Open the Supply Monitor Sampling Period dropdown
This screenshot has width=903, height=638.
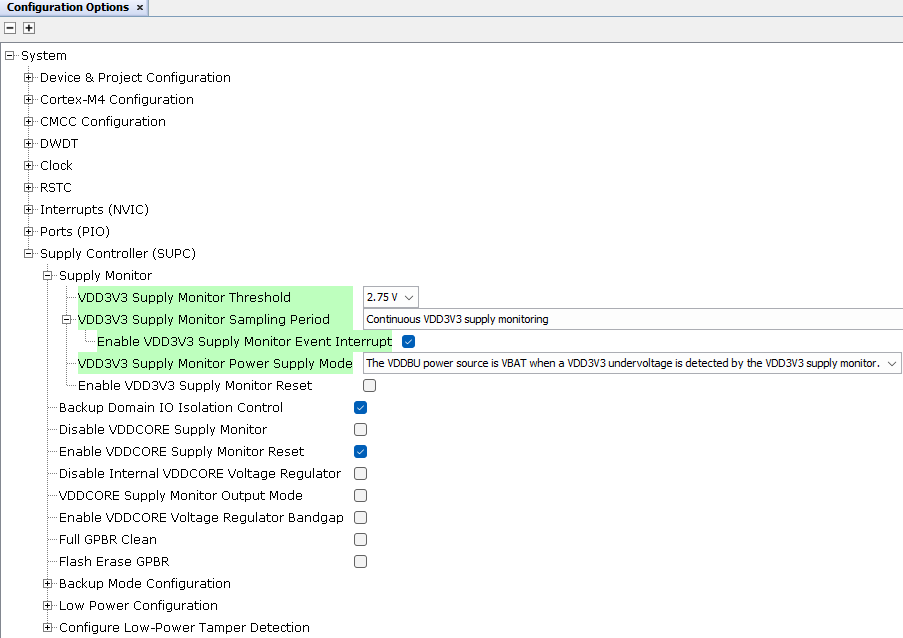[x=632, y=319]
